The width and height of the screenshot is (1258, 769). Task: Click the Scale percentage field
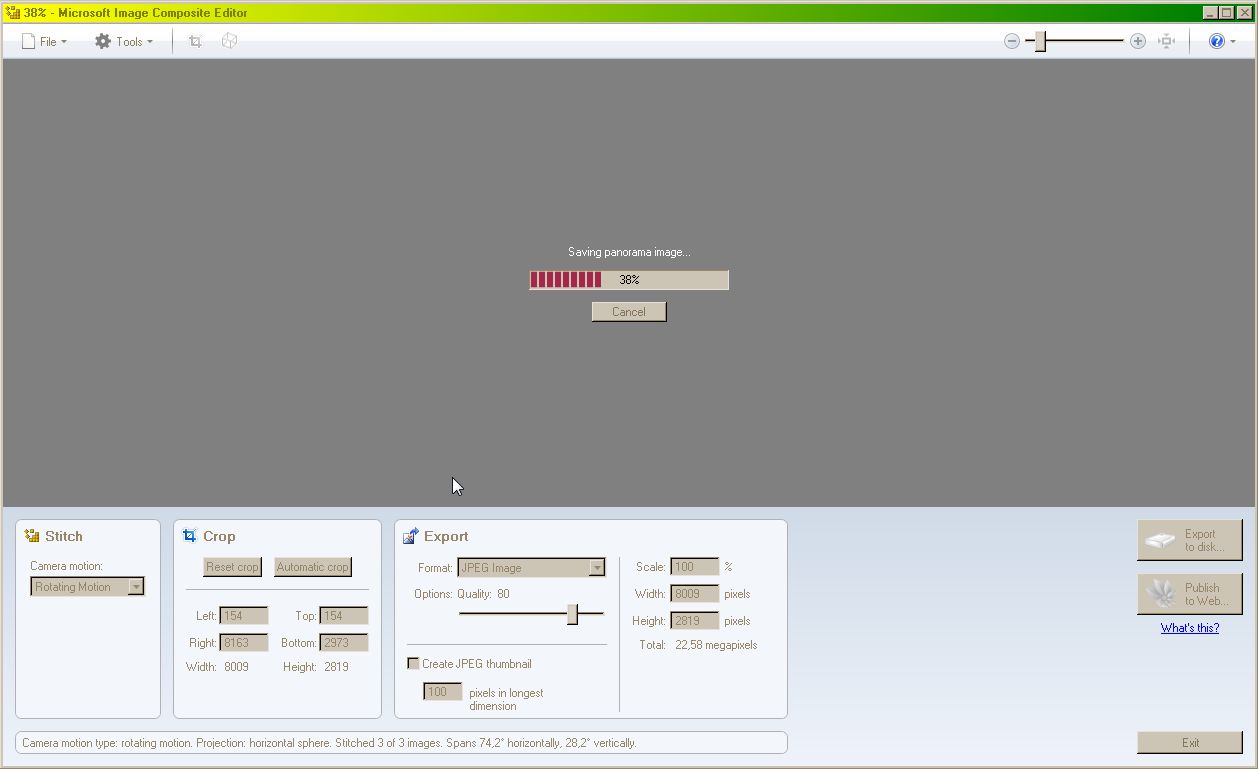pyautogui.click(x=694, y=567)
